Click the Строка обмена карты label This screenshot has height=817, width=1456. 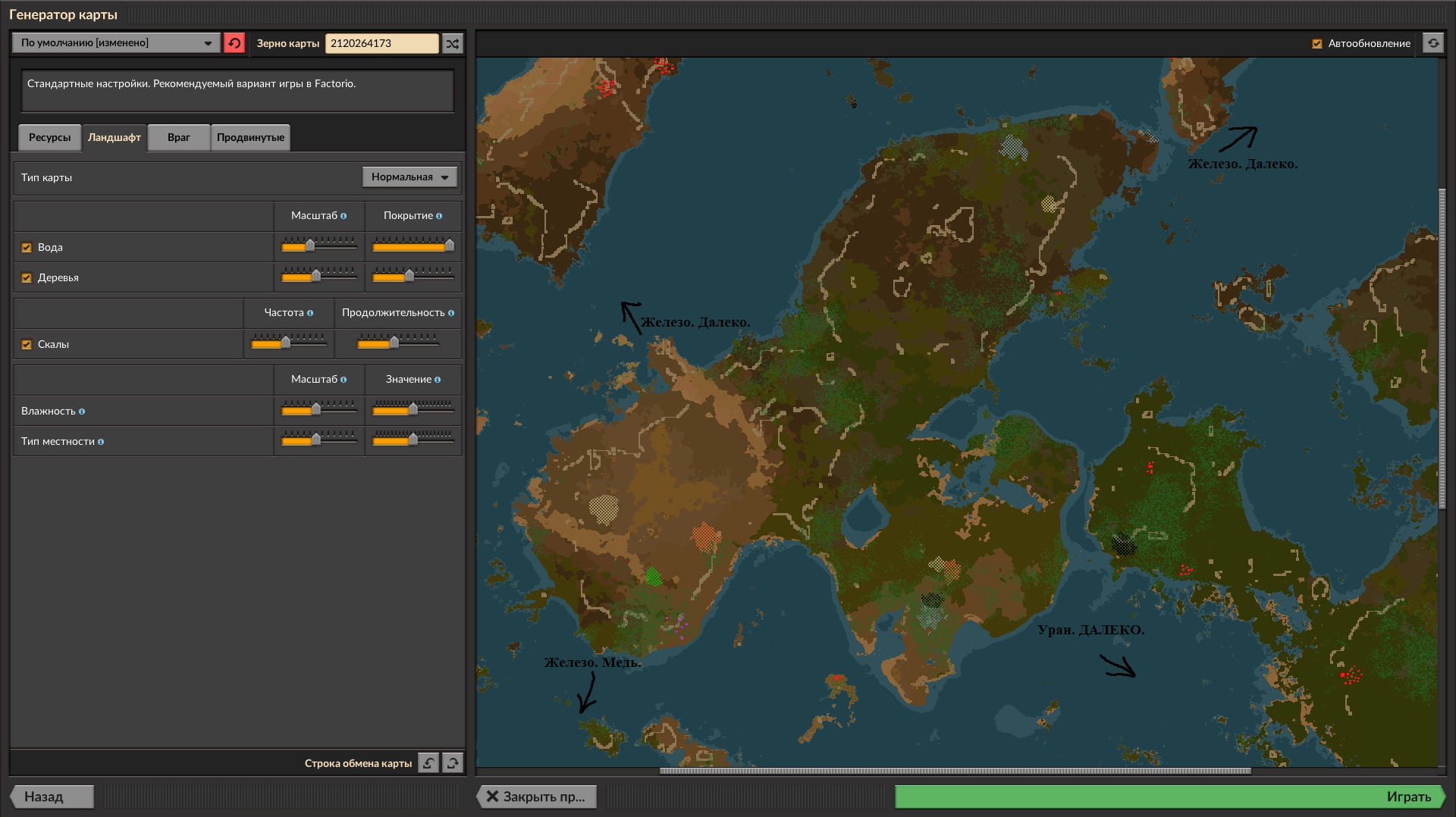pos(358,763)
